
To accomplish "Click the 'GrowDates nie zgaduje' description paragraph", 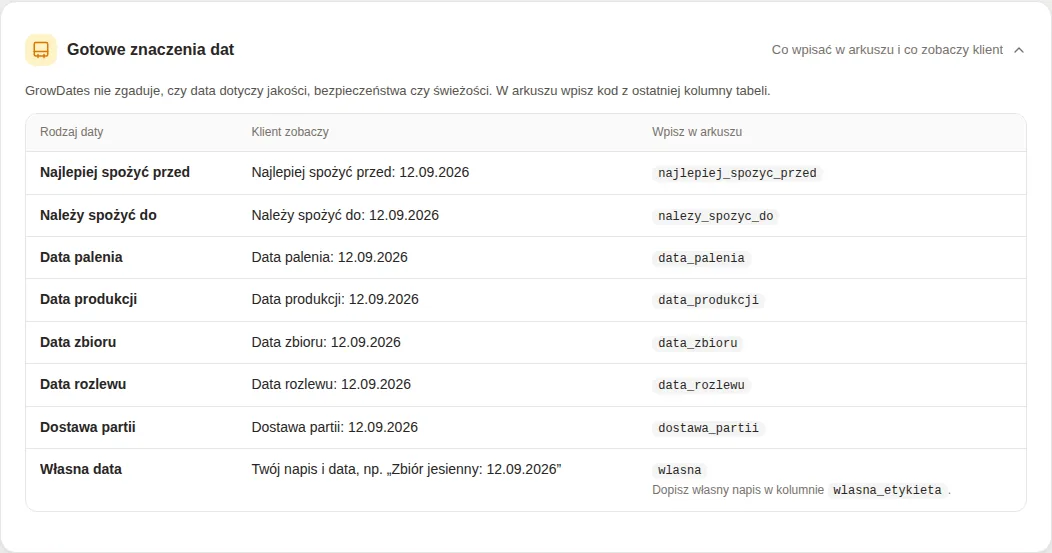I will tap(397, 91).
